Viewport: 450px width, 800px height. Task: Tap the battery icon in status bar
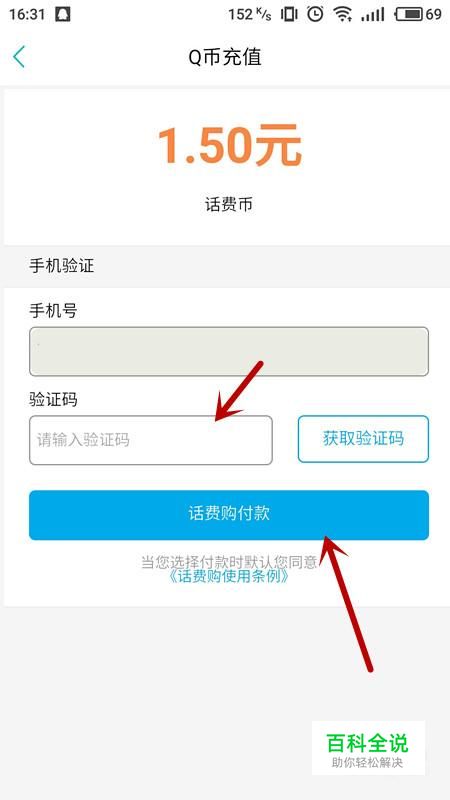point(409,14)
